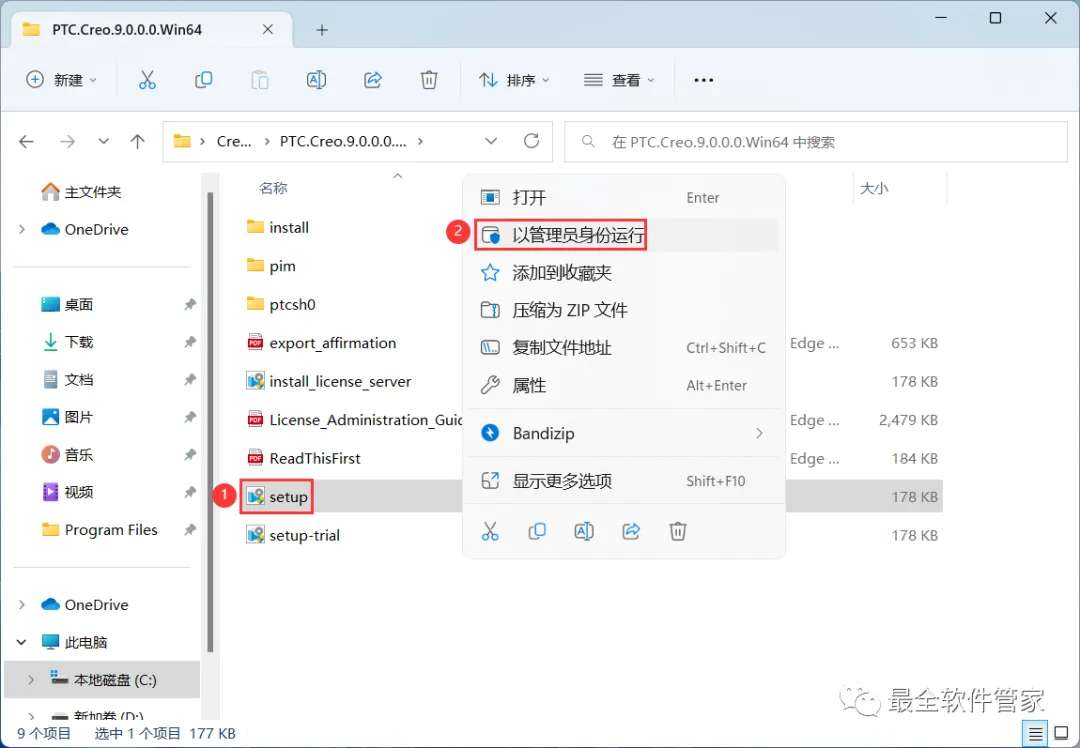
Task: Open 音乐 in the sidebar
Action: coord(67,455)
